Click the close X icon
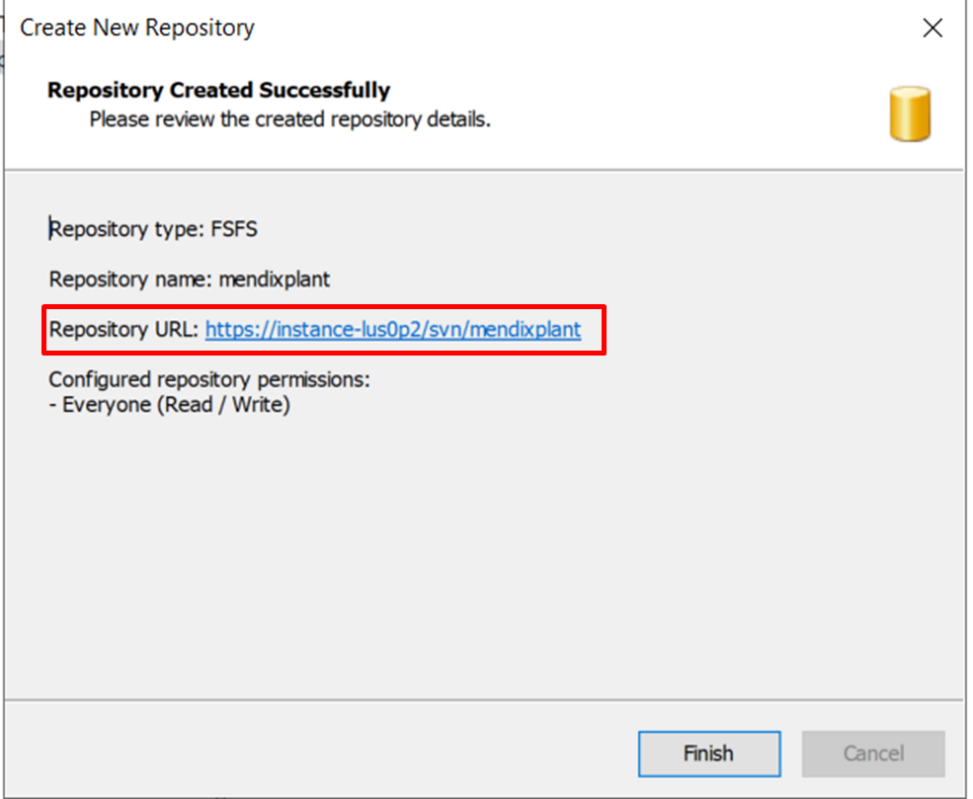The image size is (973, 799). (x=932, y=28)
